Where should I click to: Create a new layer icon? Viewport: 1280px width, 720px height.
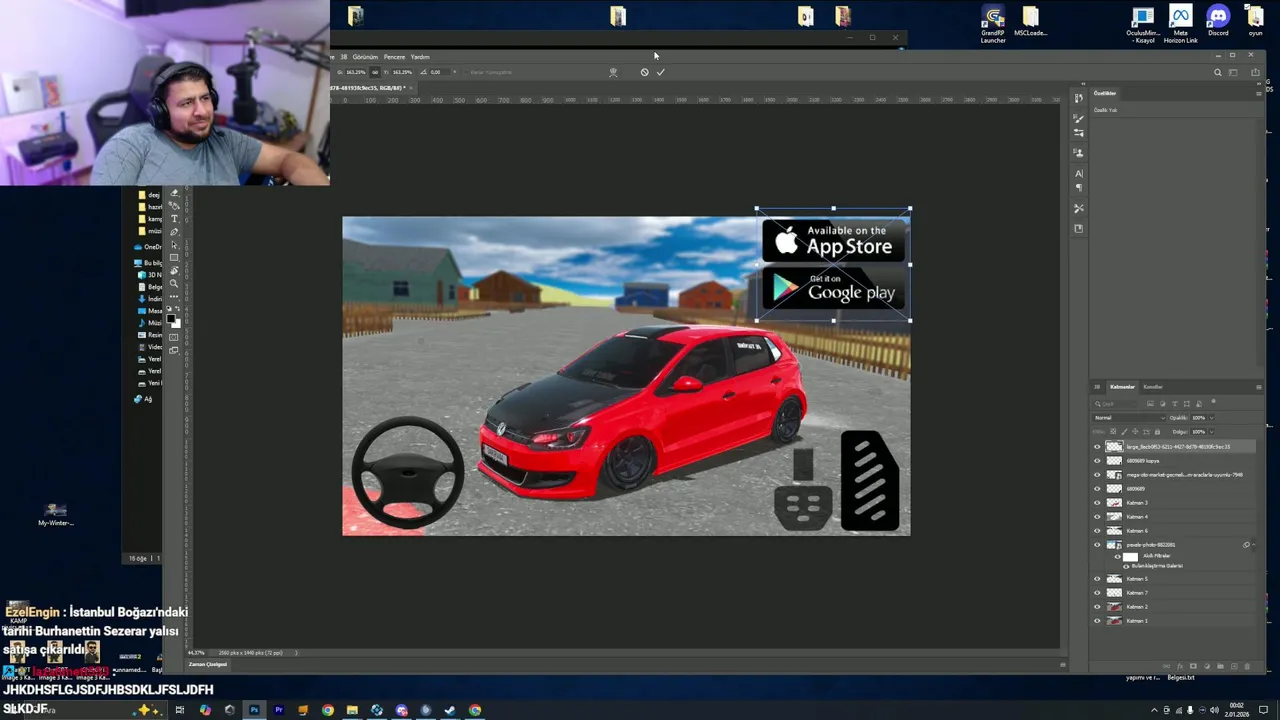[1234, 666]
